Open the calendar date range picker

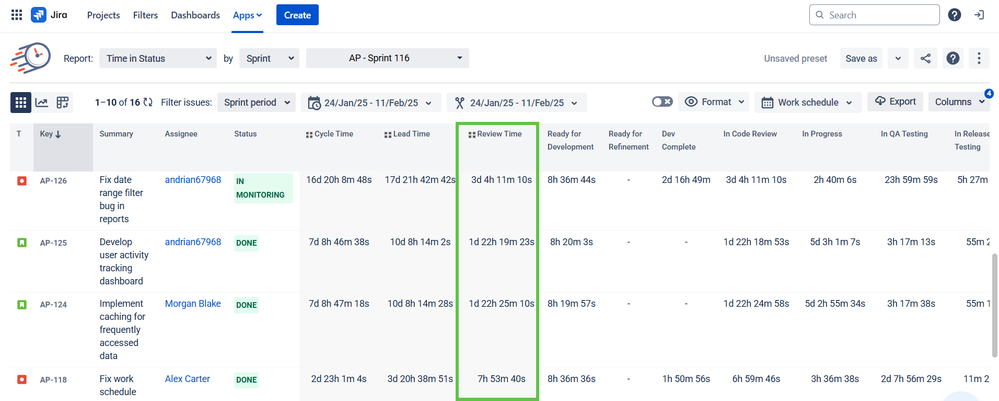pos(373,102)
